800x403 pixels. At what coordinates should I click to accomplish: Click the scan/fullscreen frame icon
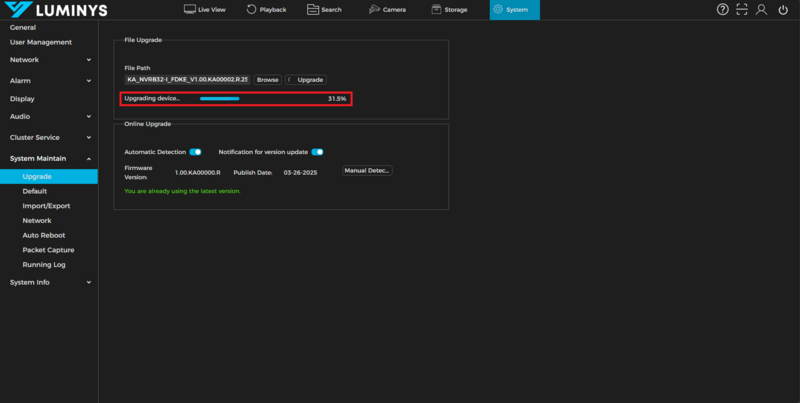(742, 9)
